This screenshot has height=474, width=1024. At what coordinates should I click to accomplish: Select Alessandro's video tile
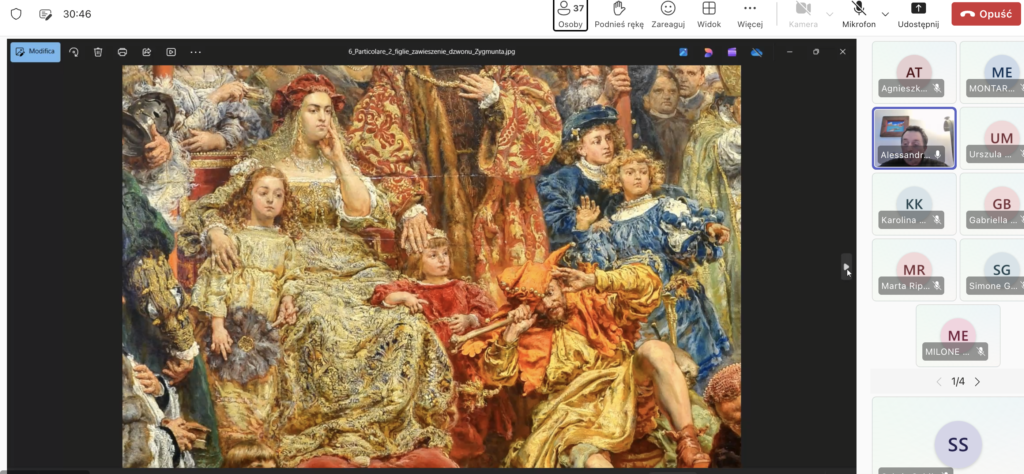(x=913, y=137)
